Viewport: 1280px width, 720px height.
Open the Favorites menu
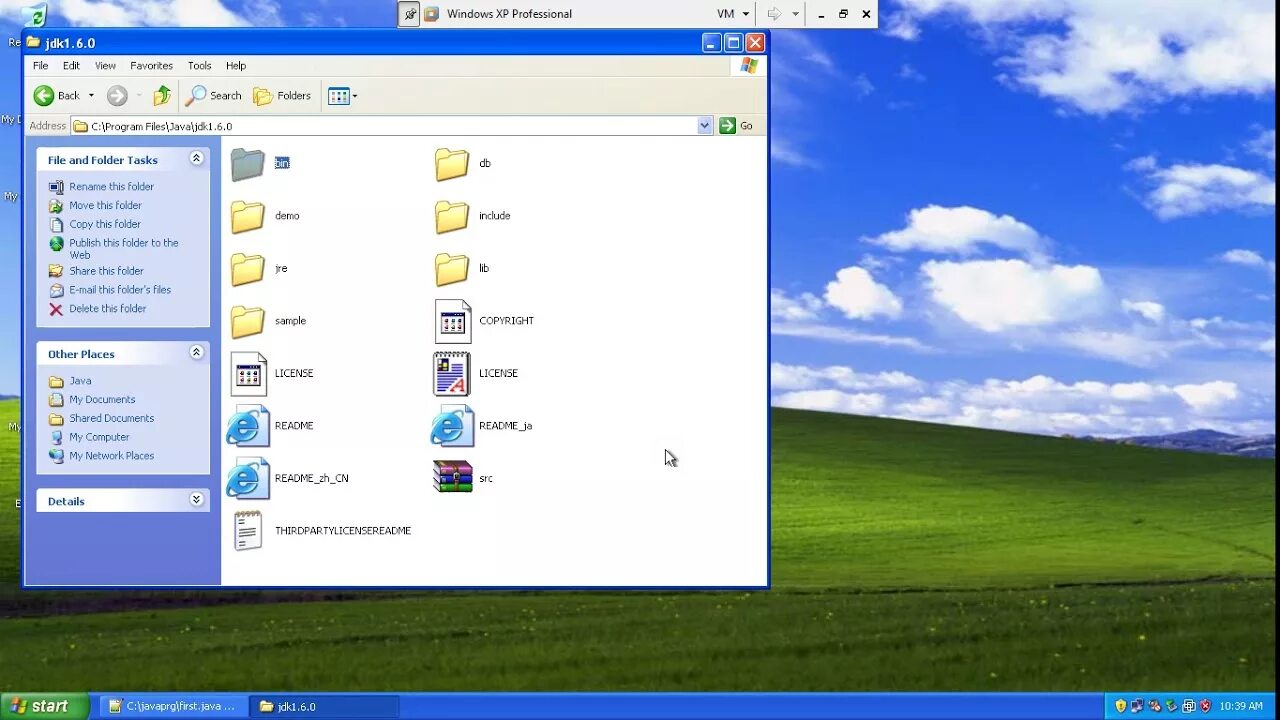coord(151,66)
